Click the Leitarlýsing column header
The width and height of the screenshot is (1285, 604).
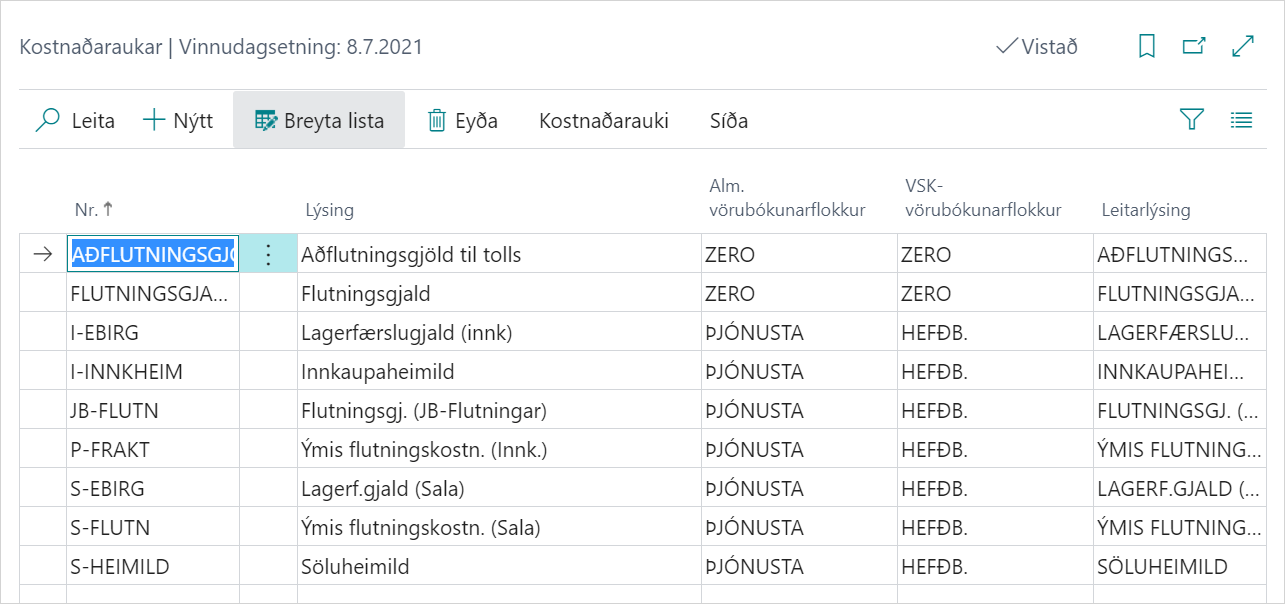pyautogui.click(x=1146, y=210)
